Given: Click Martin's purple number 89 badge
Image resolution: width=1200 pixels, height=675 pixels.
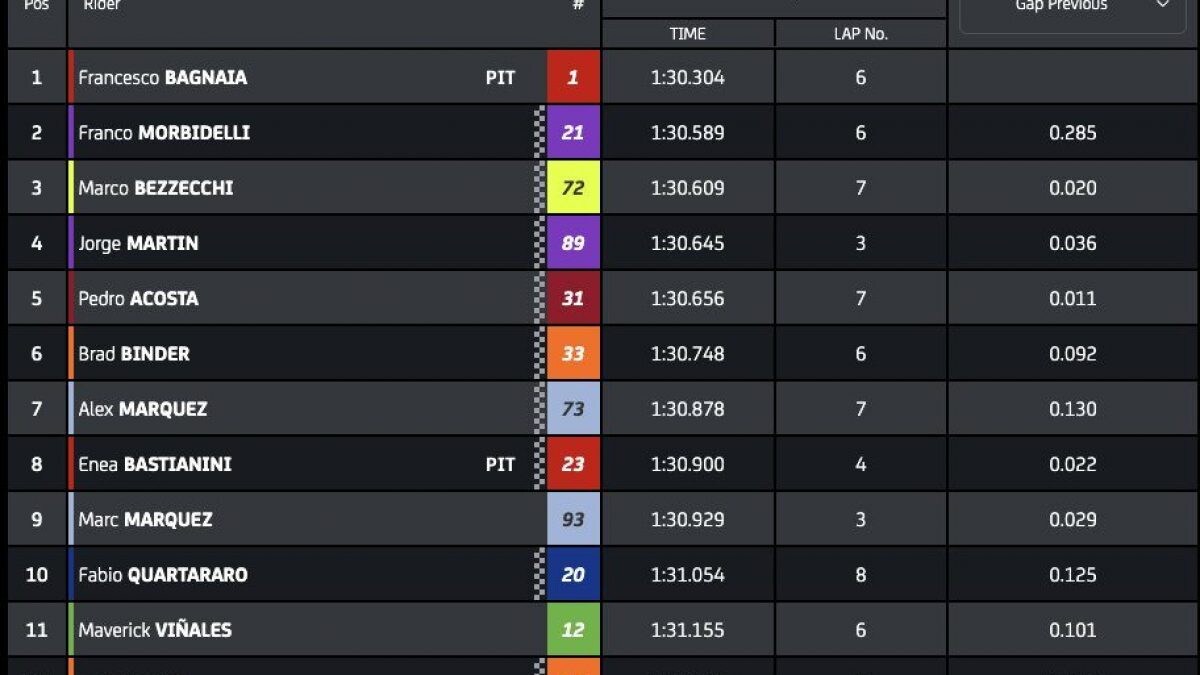Looking at the screenshot, I should pyautogui.click(x=573, y=243).
